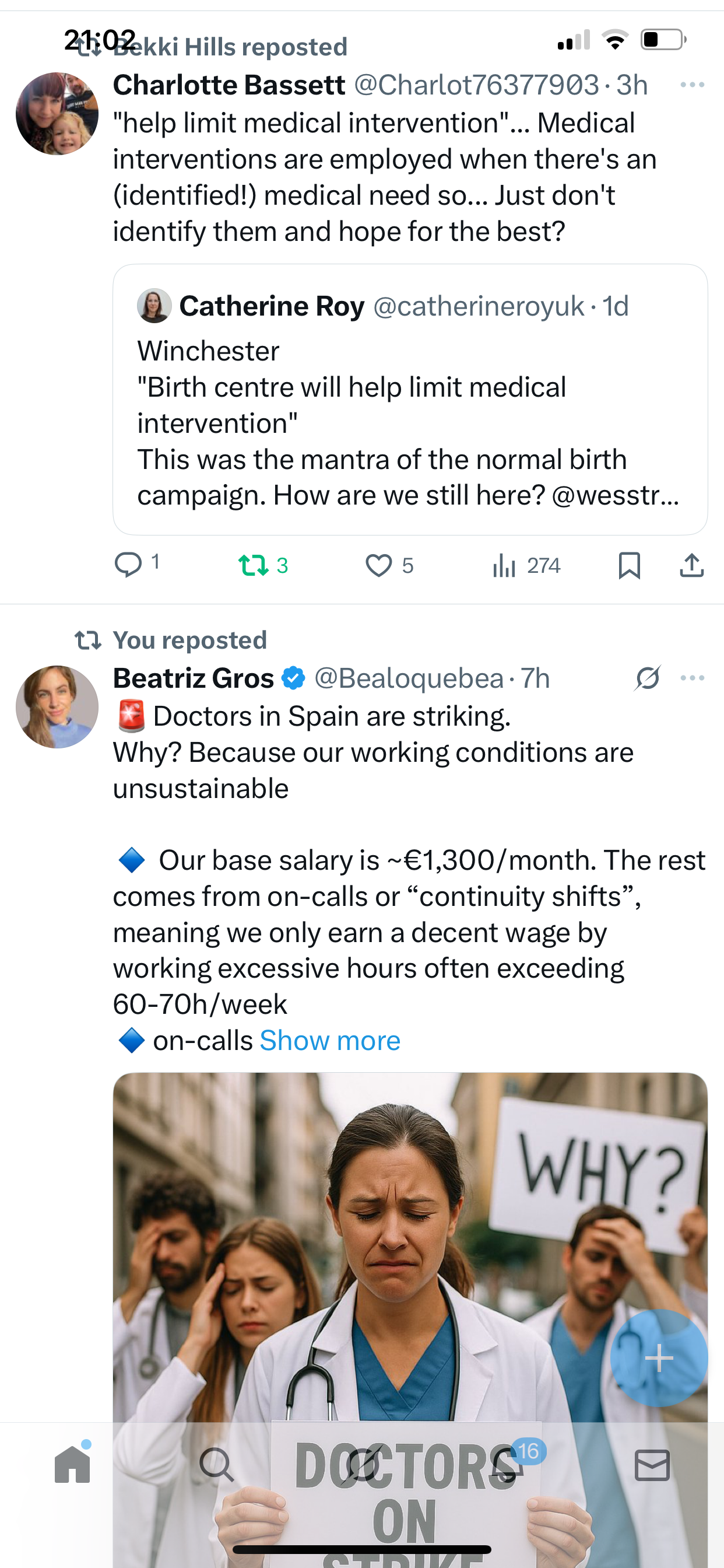Tap the Grok icon on Beatriz's post

click(647, 677)
